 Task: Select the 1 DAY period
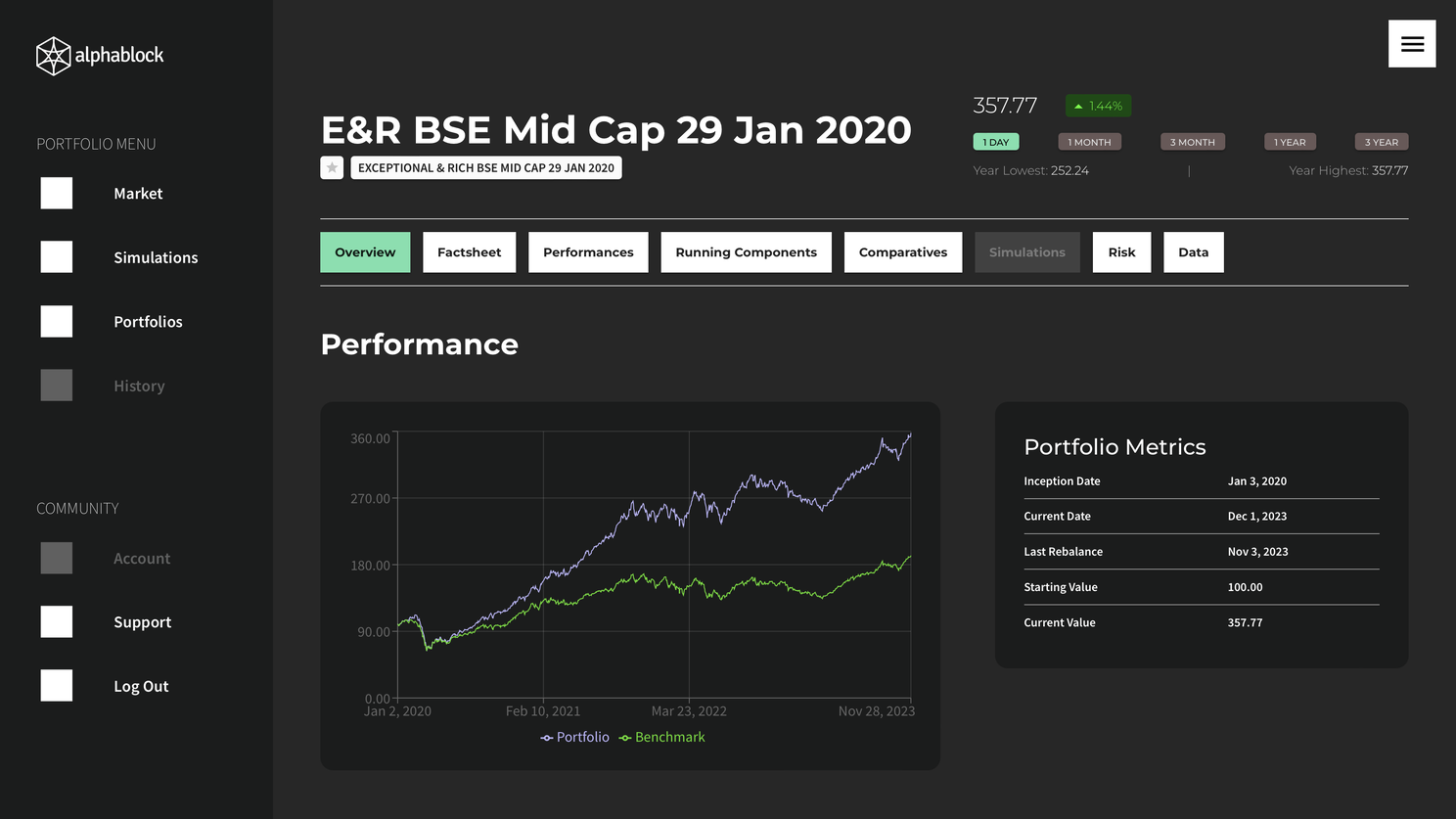tap(995, 142)
